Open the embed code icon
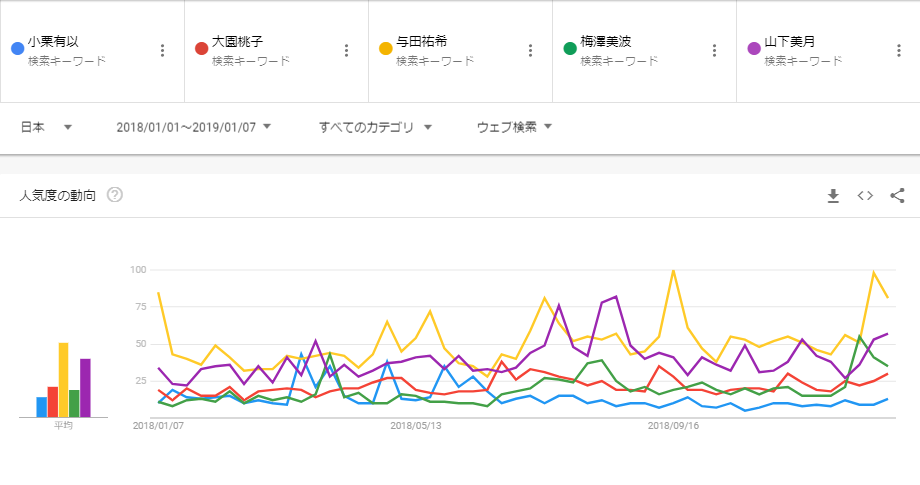The height and width of the screenshot is (485, 920). click(x=866, y=195)
